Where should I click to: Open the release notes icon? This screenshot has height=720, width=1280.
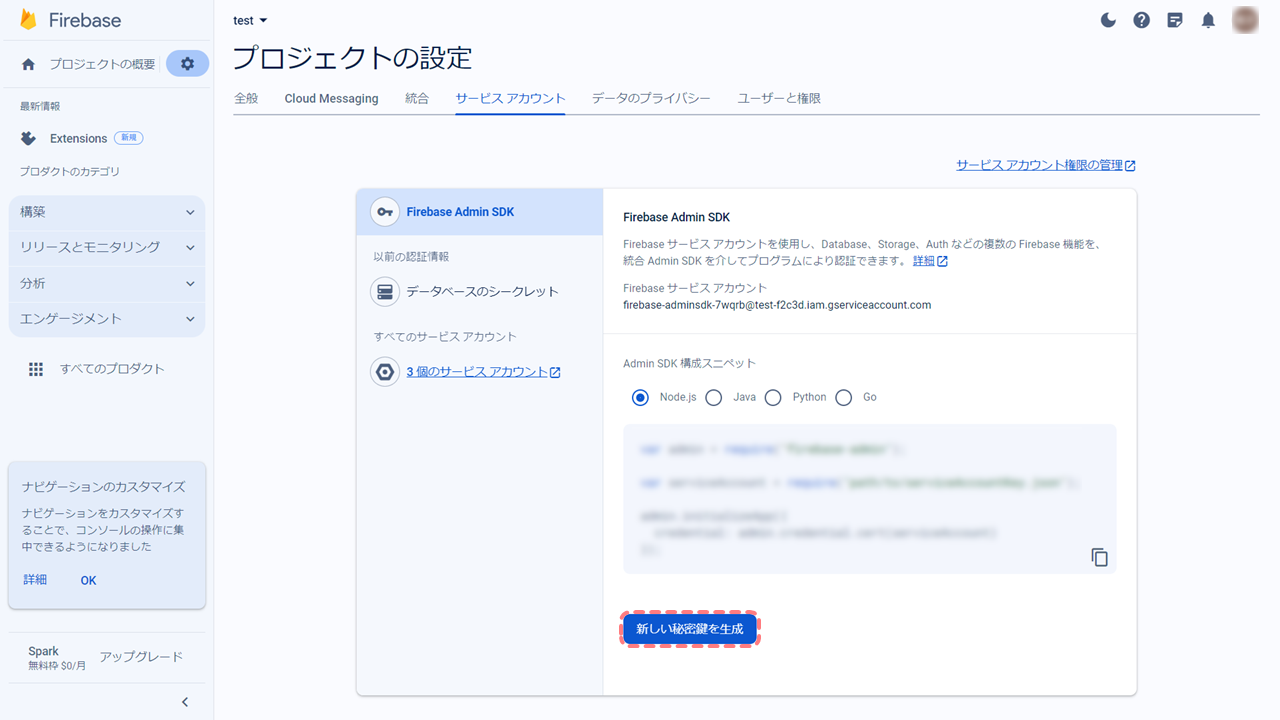1175,20
